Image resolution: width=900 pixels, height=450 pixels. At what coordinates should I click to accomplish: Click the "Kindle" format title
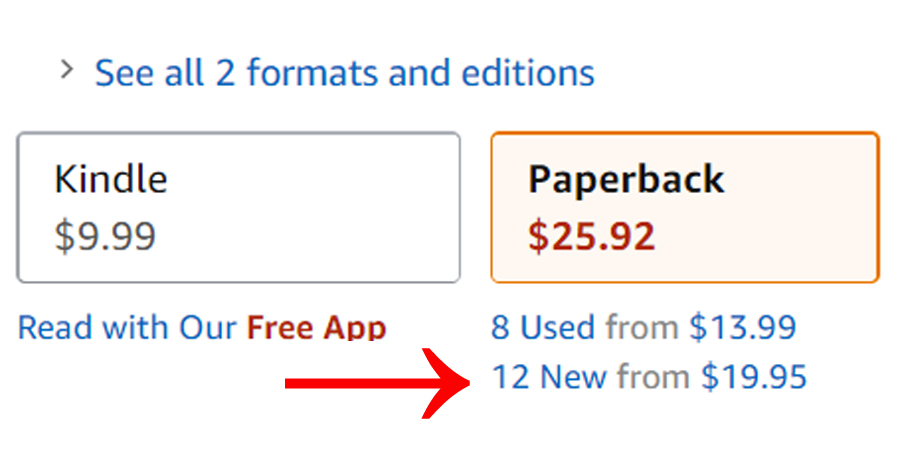pos(111,179)
